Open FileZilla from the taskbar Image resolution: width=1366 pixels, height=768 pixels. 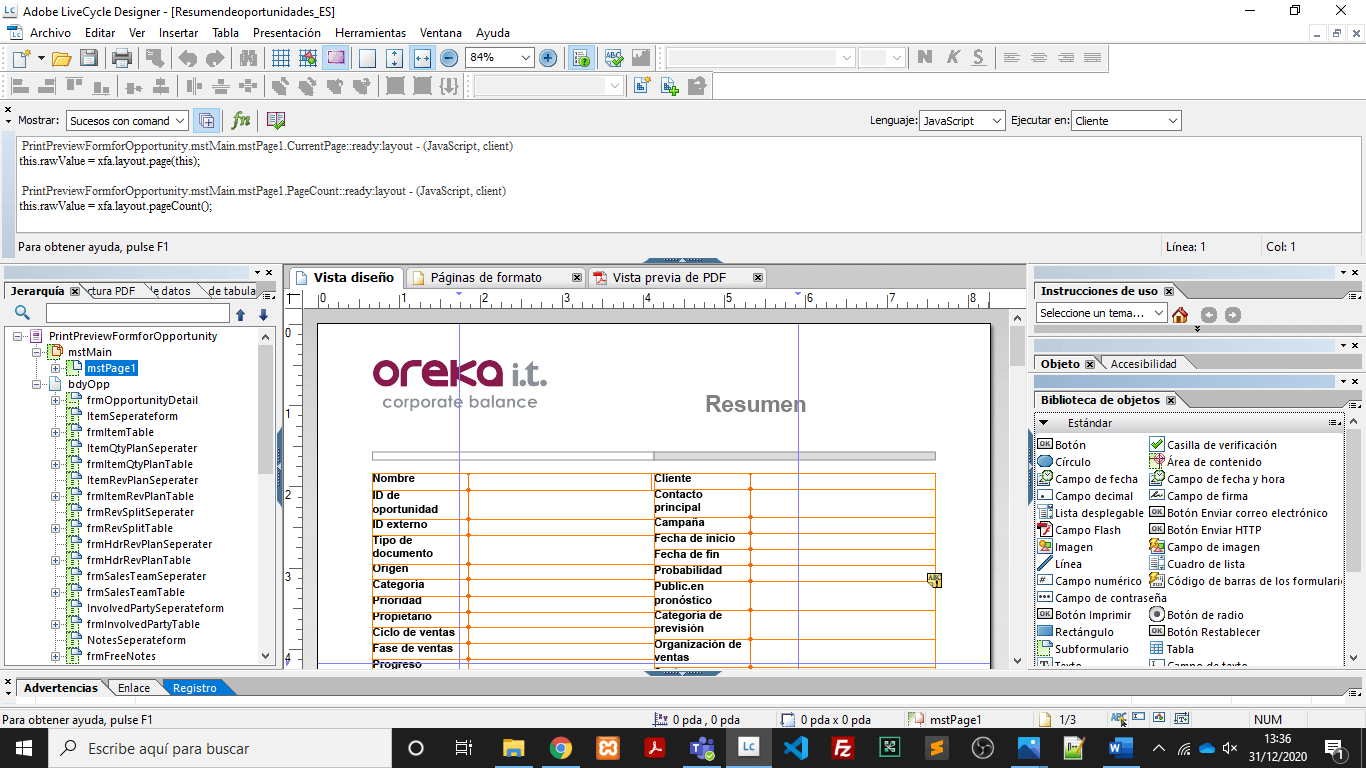(x=842, y=748)
